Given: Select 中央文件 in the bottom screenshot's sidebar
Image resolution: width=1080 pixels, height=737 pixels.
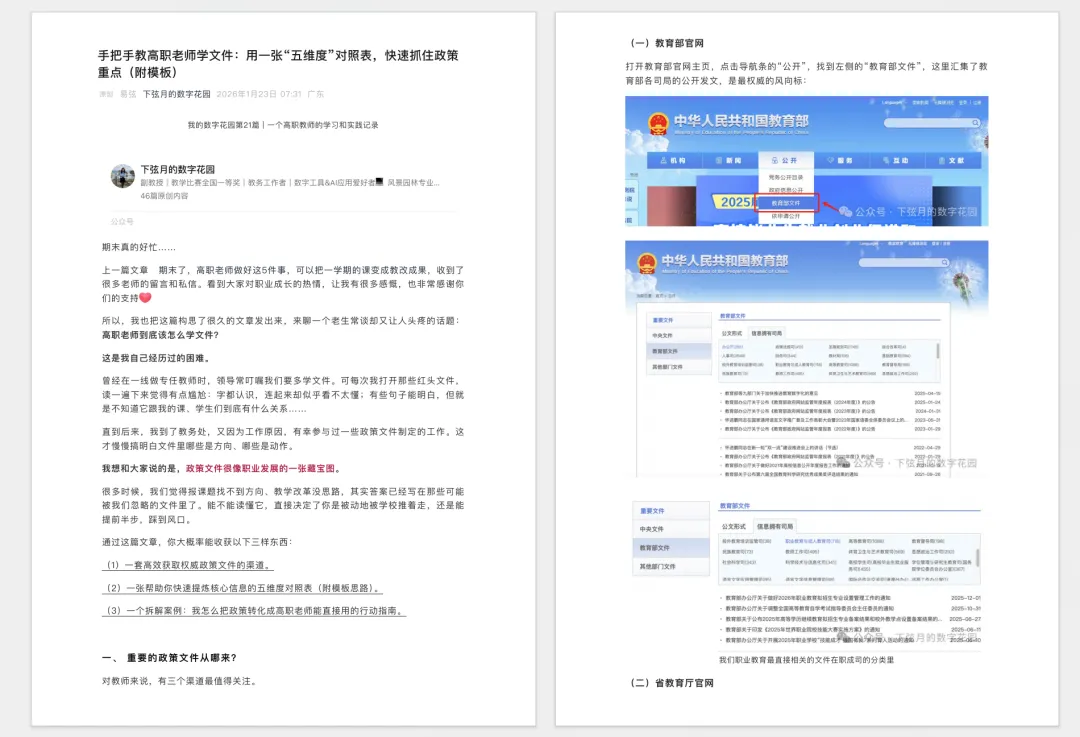Looking at the screenshot, I should coord(671,529).
